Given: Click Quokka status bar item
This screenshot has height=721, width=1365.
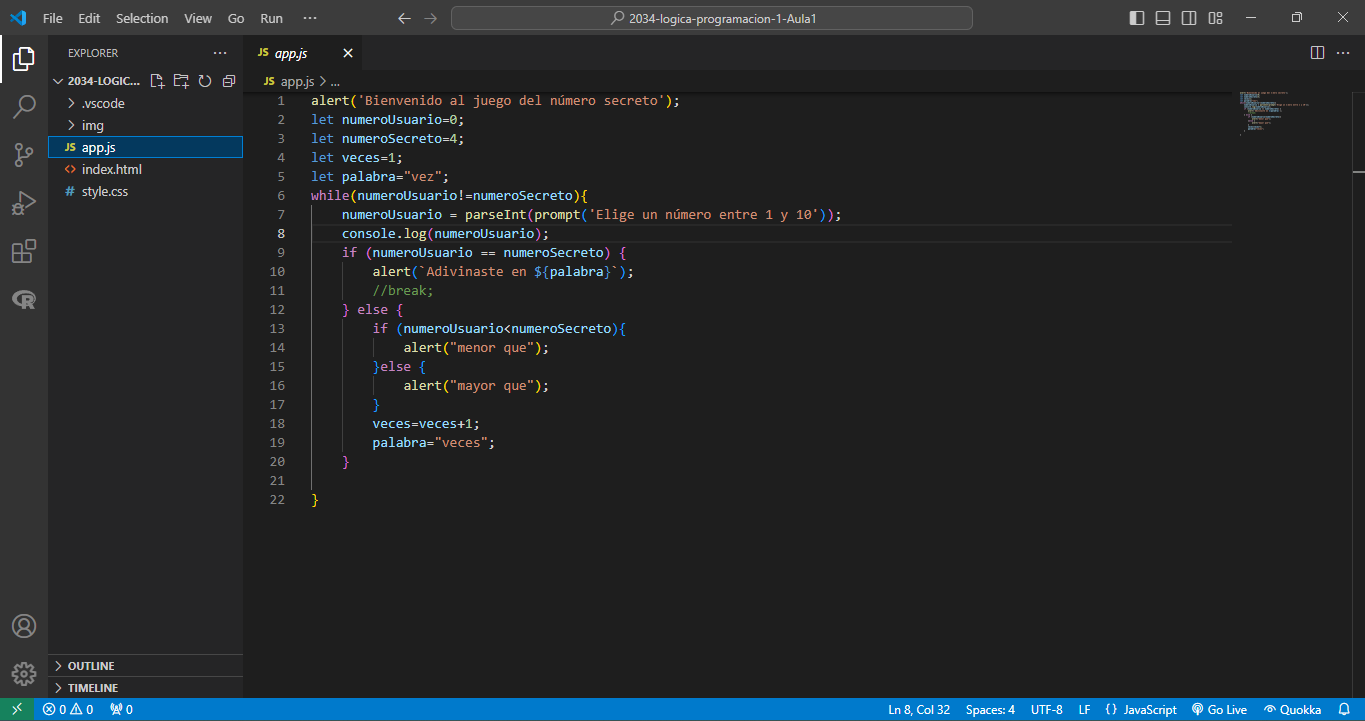Looking at the screenshot, I should pyautogui.click(x=1292, y=710).
